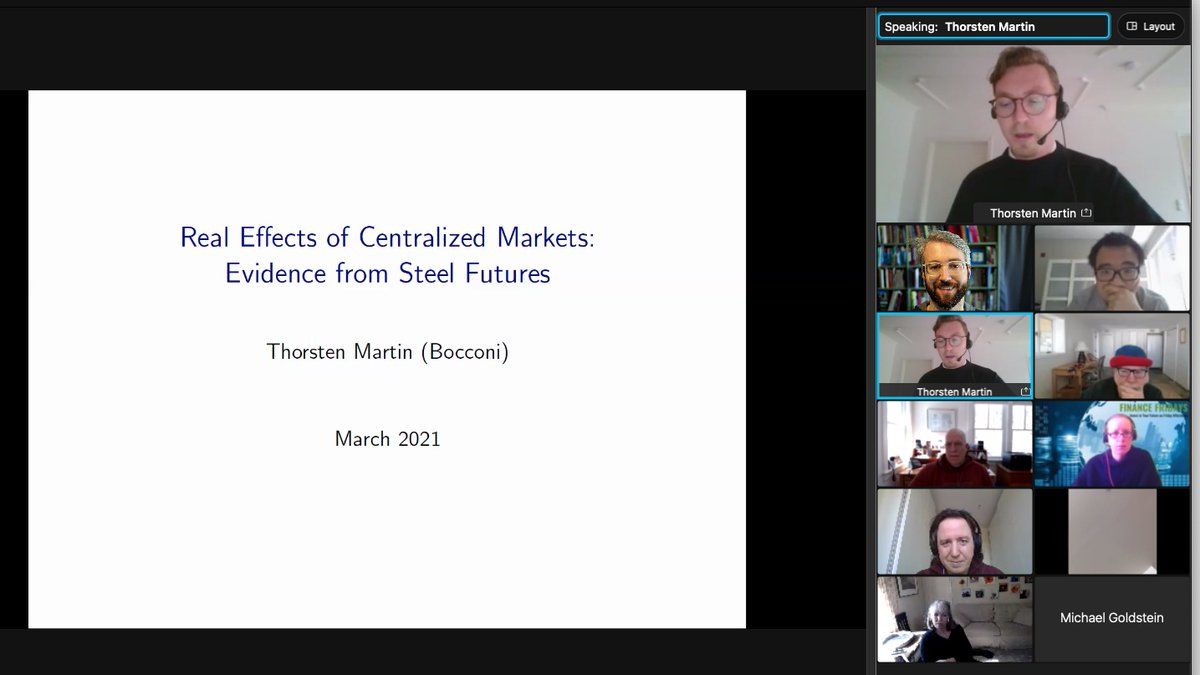The width and height of the screenshot is (1200, 675).
Task: Select tile of participant in red sweater
Action: pos(954,444)
